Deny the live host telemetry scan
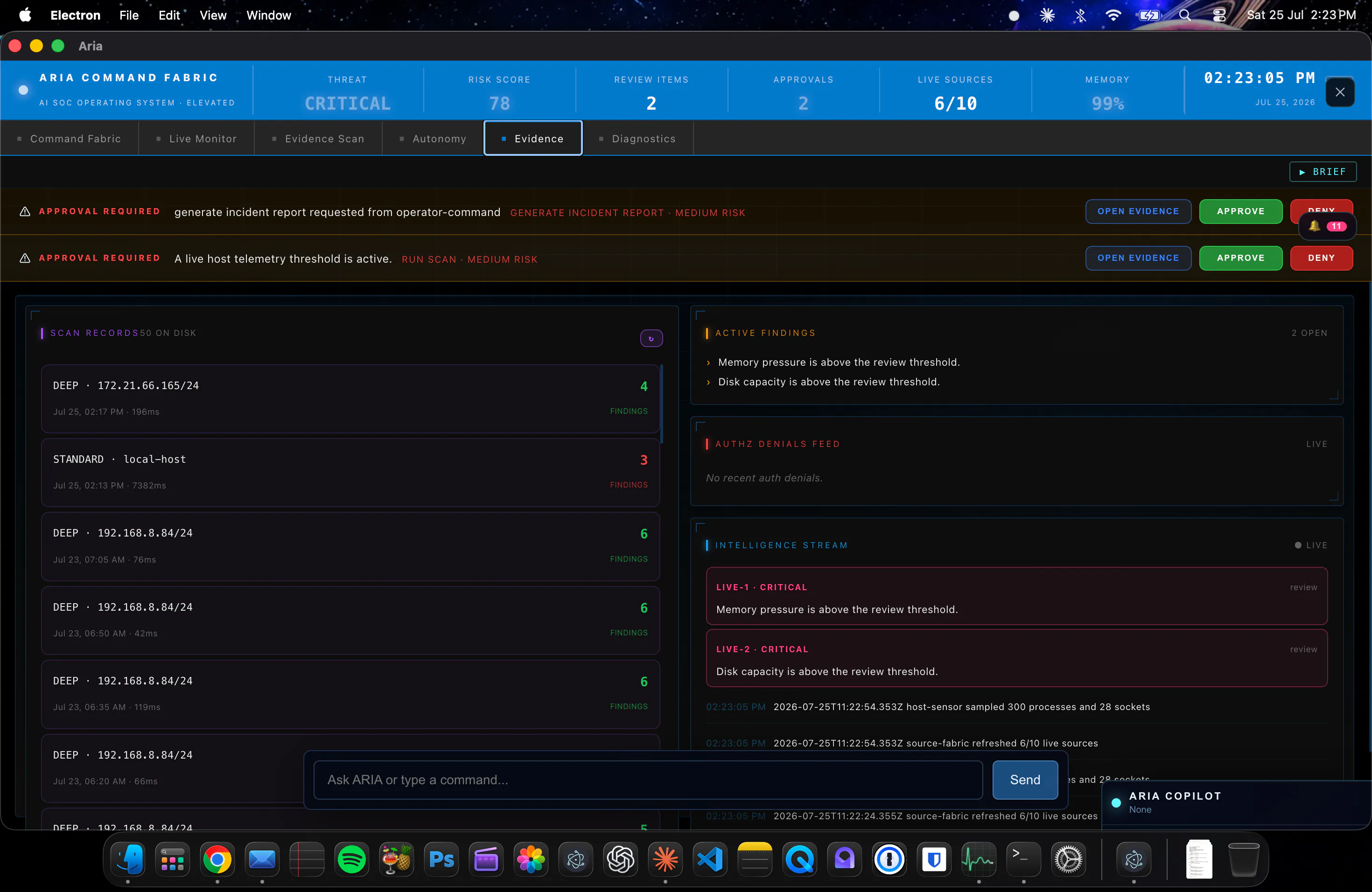The width and height of the screenshot is (1372, 892). [x=1321, y=258]
